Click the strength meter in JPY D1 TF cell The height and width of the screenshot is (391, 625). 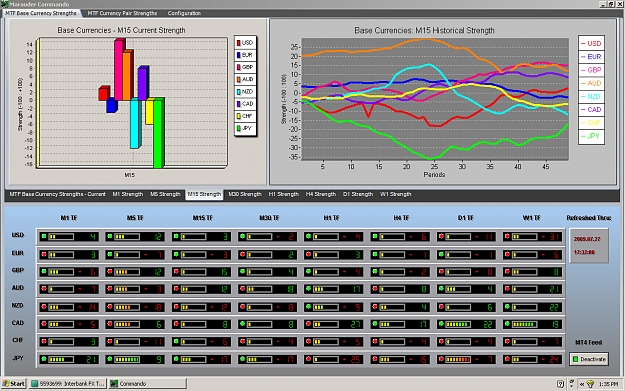(458, 359)
